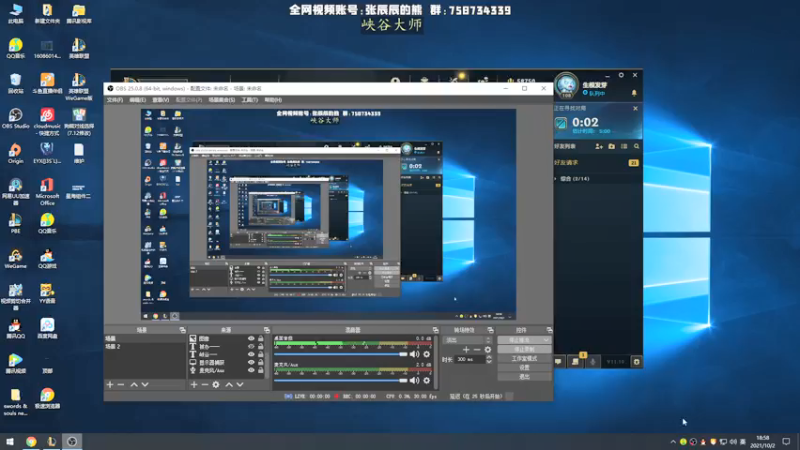This screenshot has width=800, height=450.
Task: Click the League client notification bell
Action: click(x=634, y=93)
